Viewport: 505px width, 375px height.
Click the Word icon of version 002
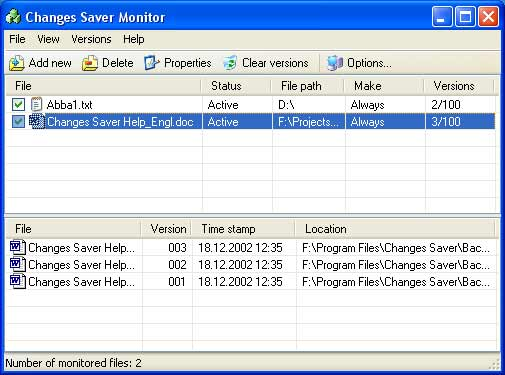coord(18,265)
